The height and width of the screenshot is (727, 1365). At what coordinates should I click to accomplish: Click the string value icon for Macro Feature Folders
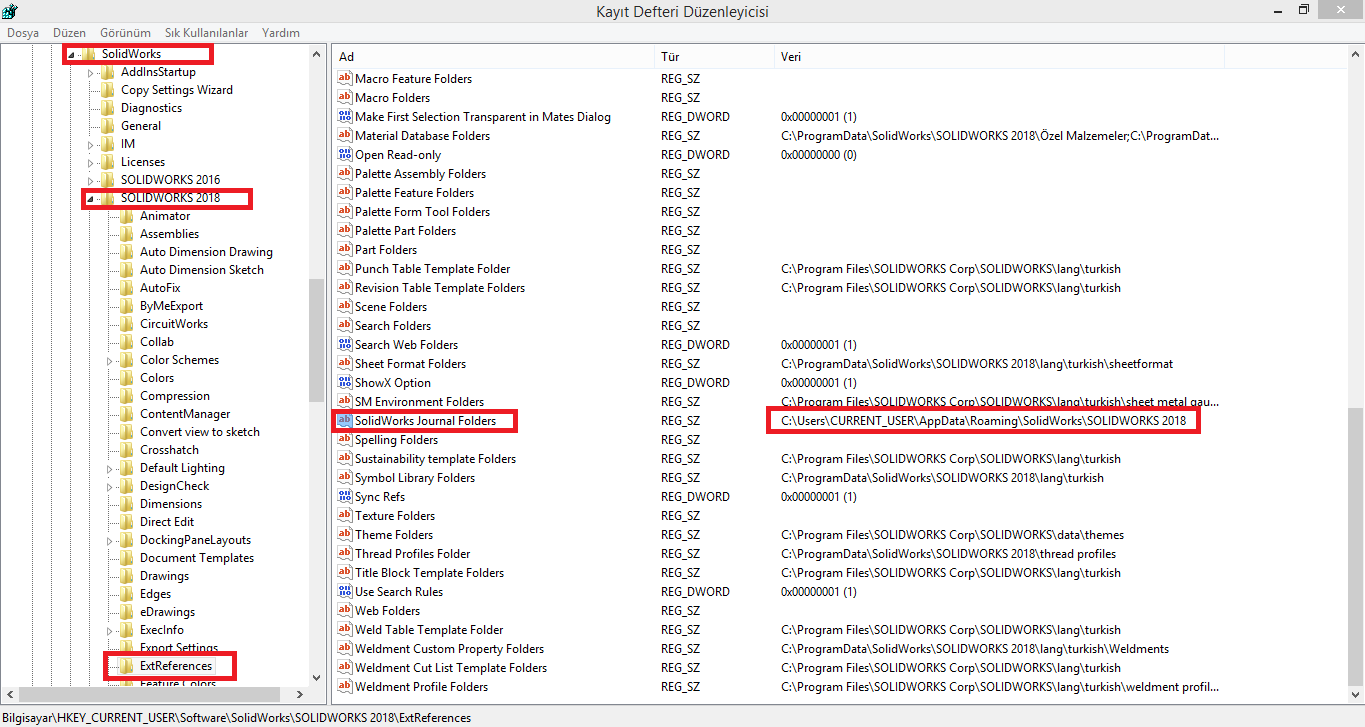click(x=345, y=79)
